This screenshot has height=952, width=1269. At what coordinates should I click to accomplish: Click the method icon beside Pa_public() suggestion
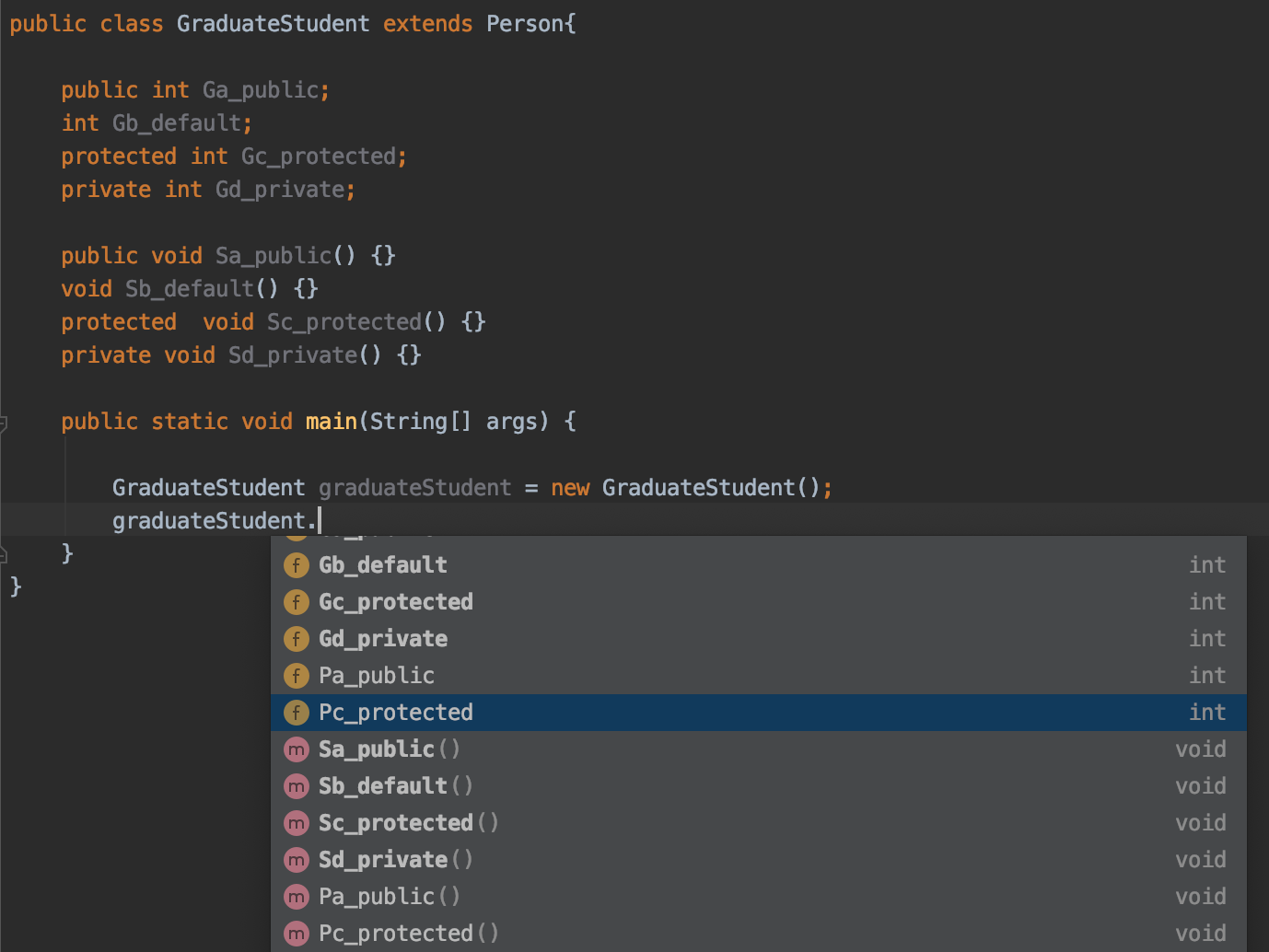click(x=296, y=897)
